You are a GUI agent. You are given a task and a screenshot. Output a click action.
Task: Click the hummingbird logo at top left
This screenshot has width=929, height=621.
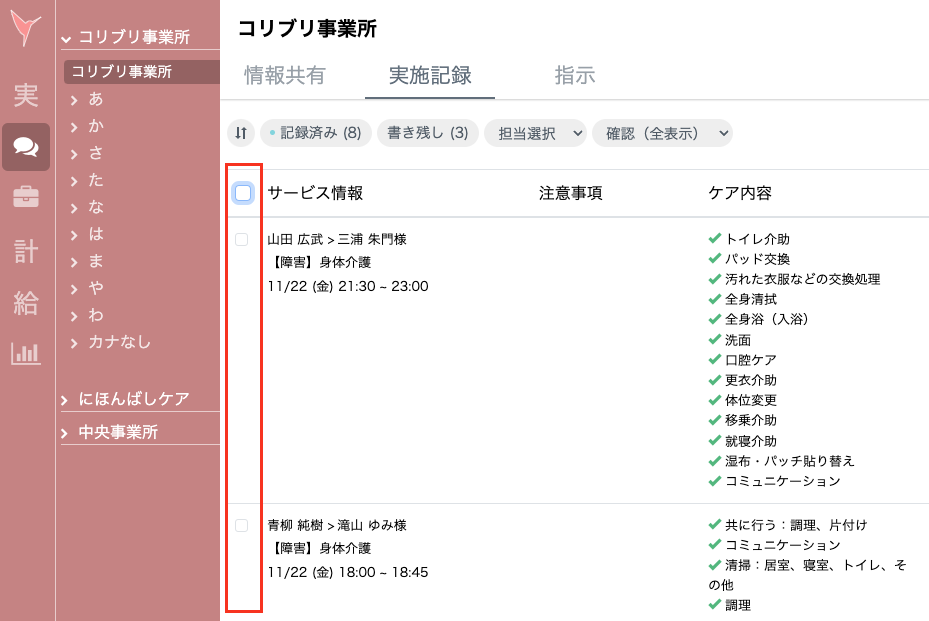[x=25, y=30]
